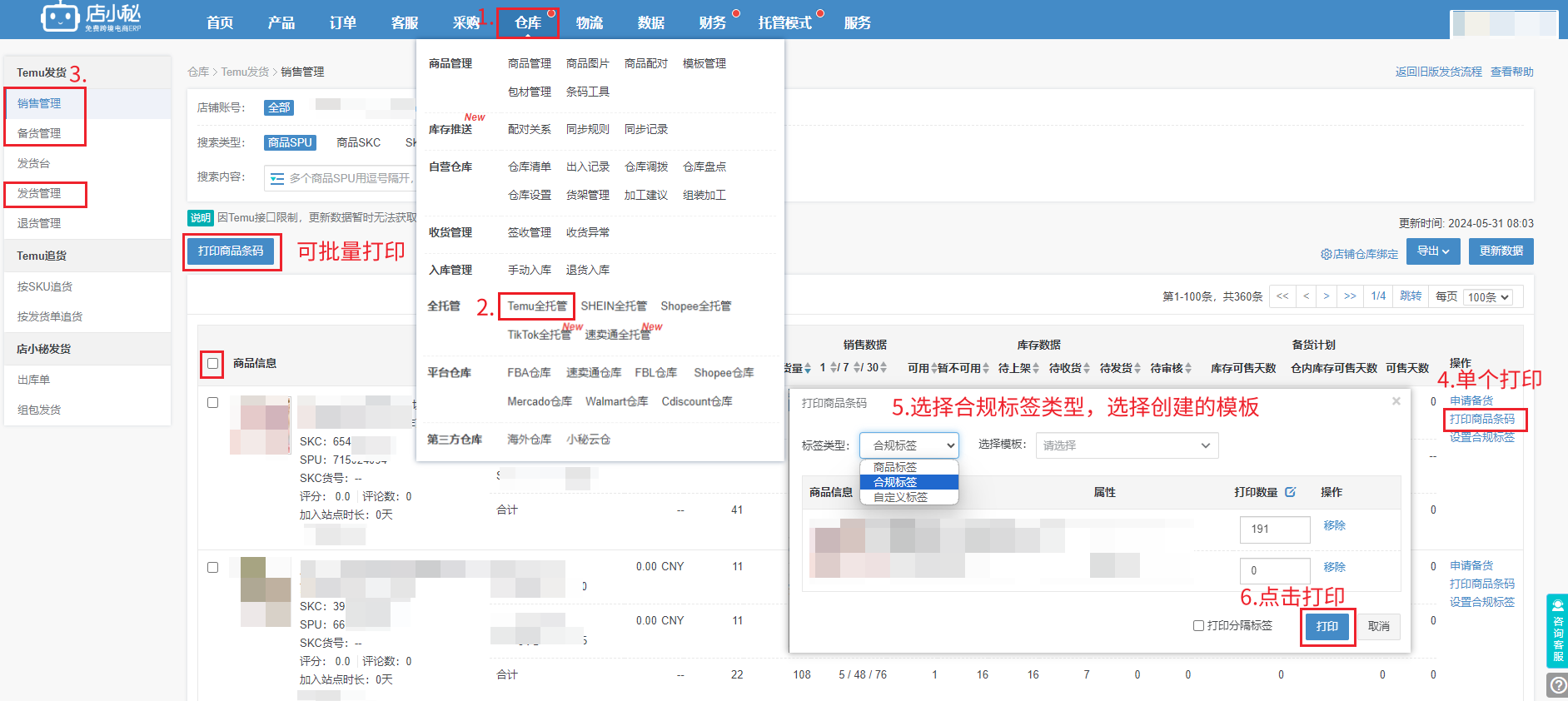
Task: Choose 自定义标签 option in list
Action: pos(908,497)
